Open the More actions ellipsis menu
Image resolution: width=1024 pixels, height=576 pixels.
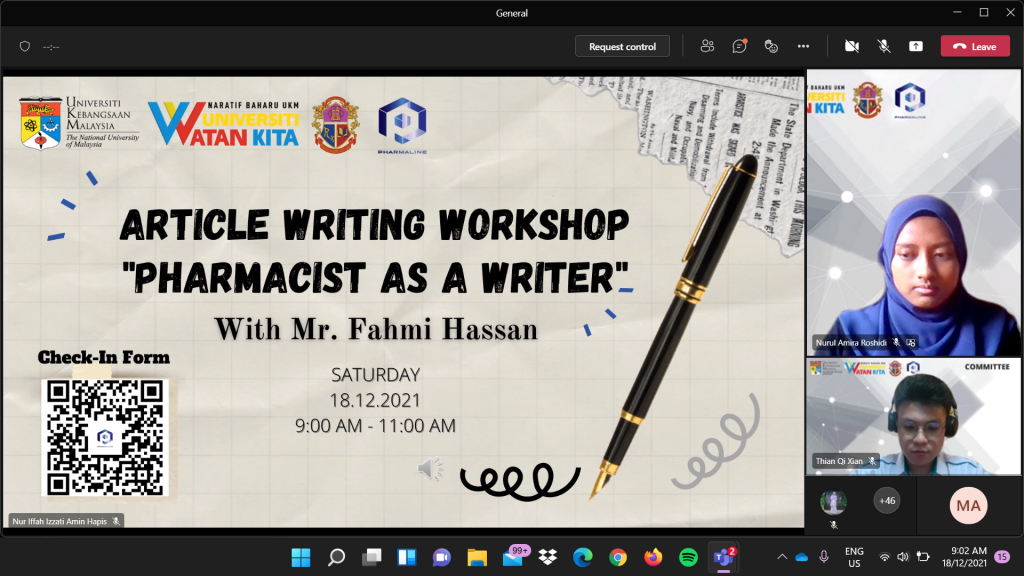[803, 46]
